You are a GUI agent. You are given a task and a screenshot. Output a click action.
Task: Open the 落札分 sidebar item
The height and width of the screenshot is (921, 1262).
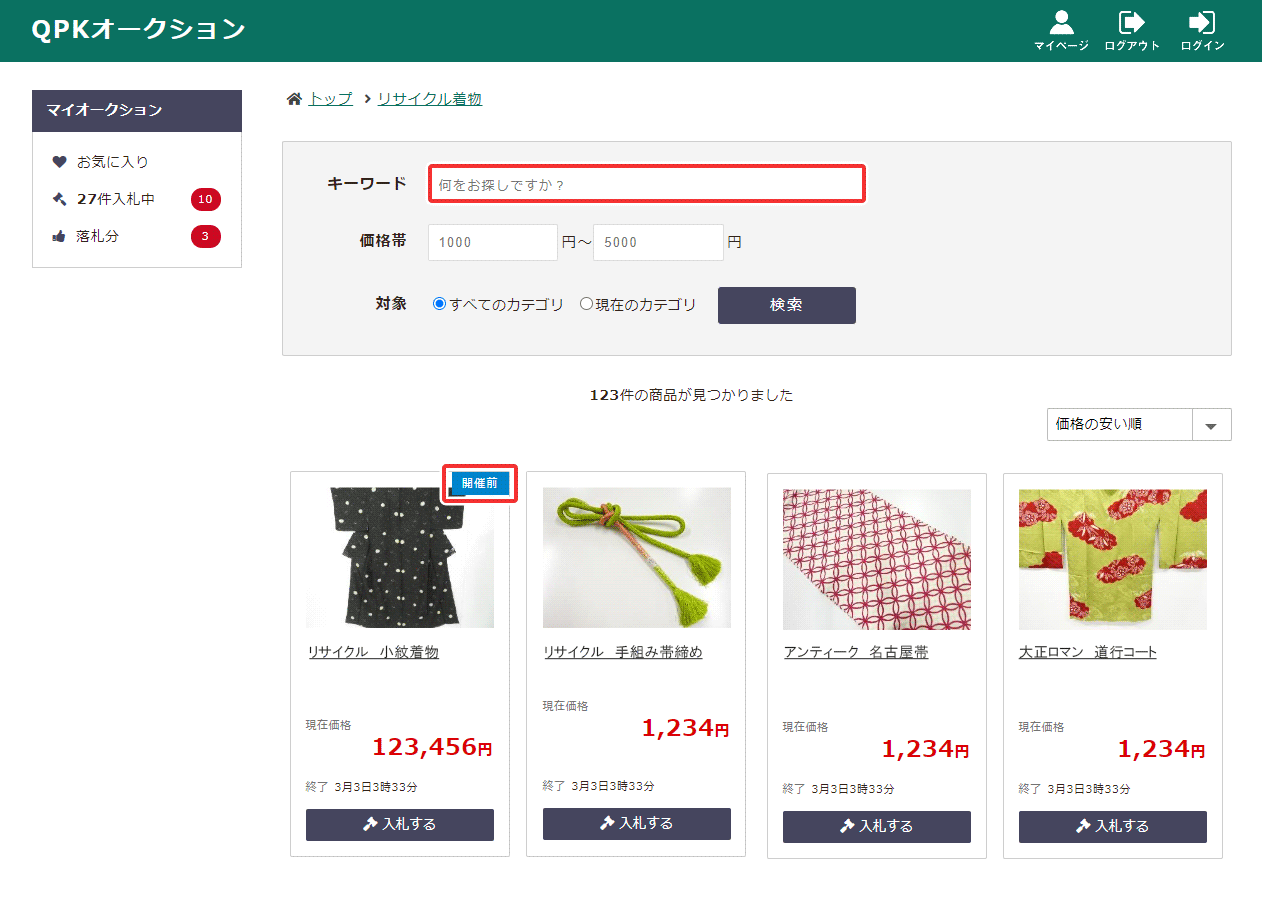tap(97, 236)
